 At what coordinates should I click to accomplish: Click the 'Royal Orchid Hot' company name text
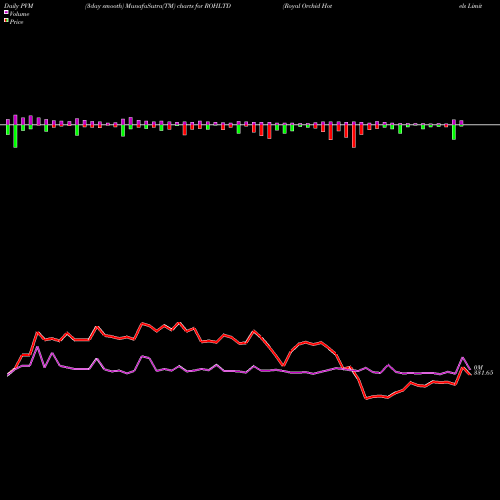(307, 6)
